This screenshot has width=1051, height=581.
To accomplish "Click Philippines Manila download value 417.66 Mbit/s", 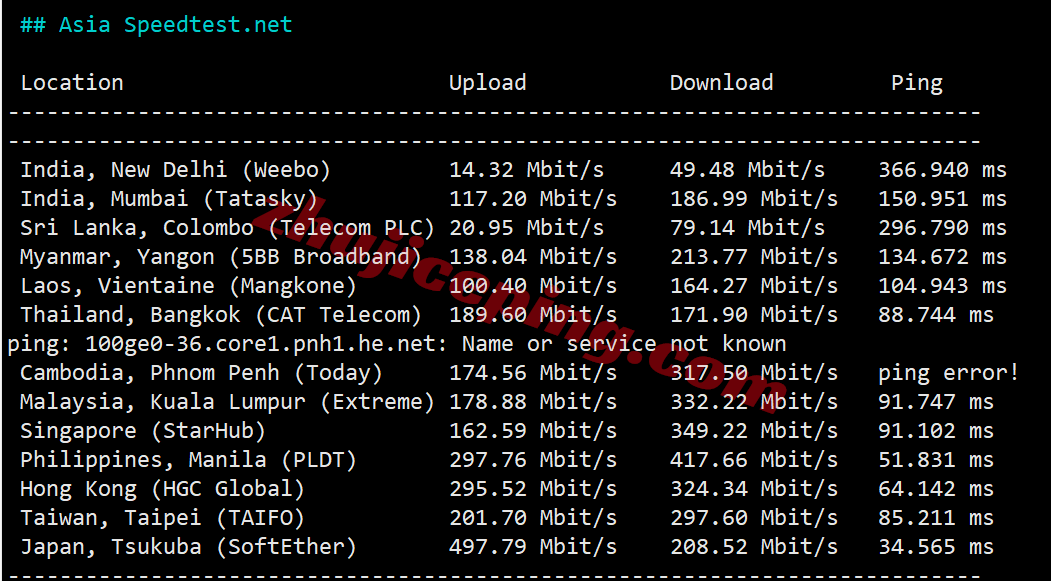I will [x=753, y=460].
